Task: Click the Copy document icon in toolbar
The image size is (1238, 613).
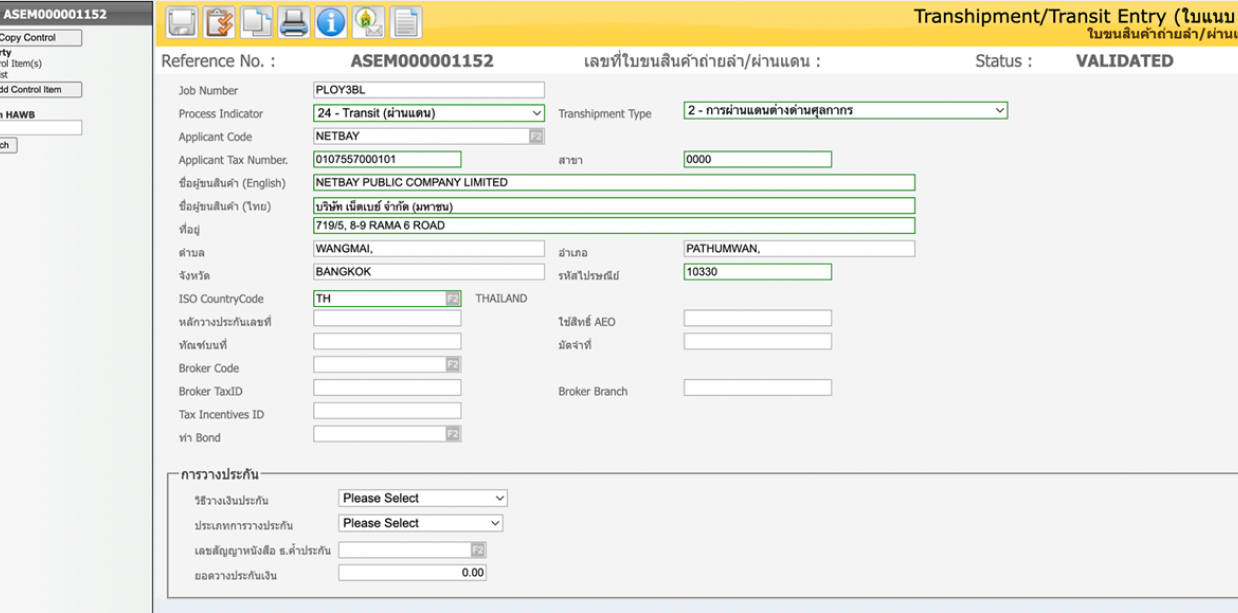Action: 256,22
